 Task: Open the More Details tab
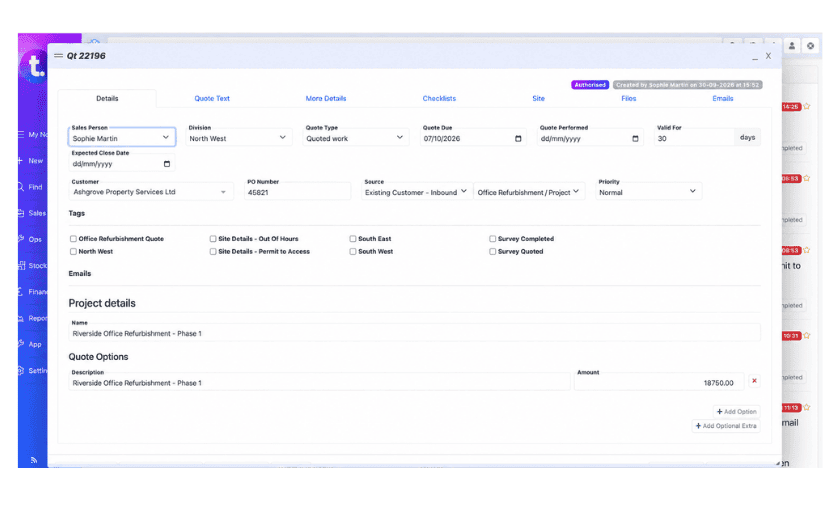[326, 99]
